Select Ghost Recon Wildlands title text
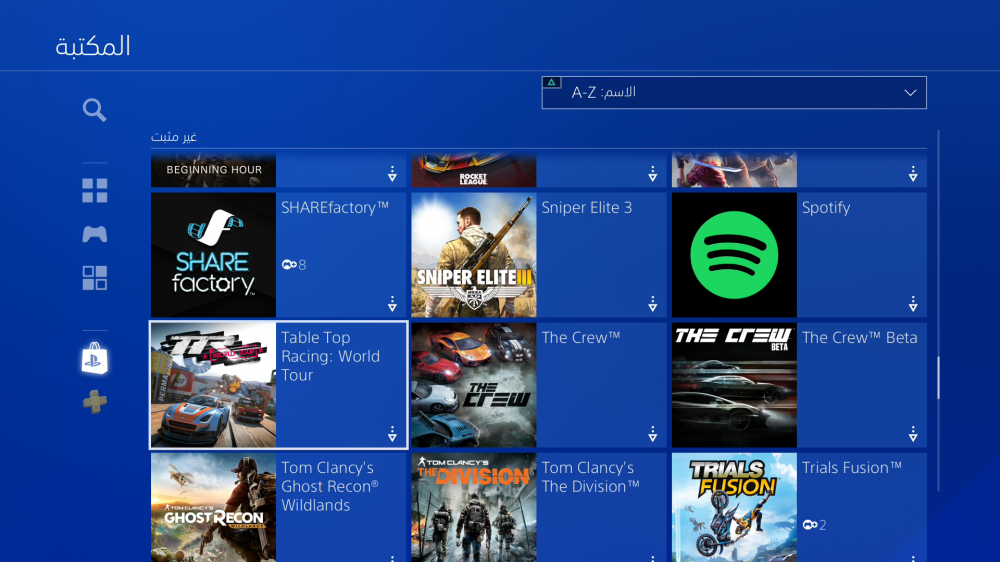 point(329,487)
